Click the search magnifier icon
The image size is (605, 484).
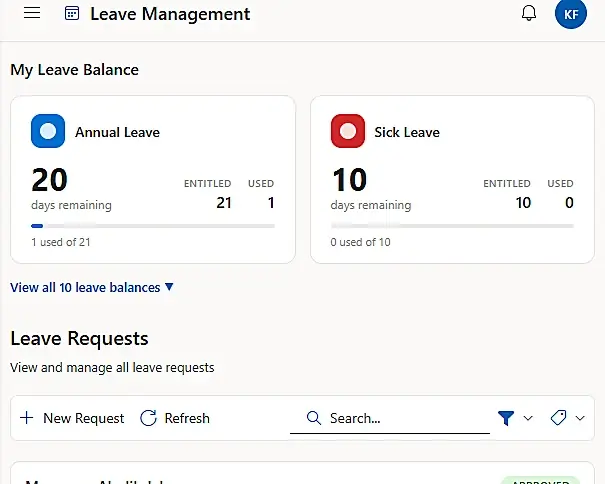point(314,418)
